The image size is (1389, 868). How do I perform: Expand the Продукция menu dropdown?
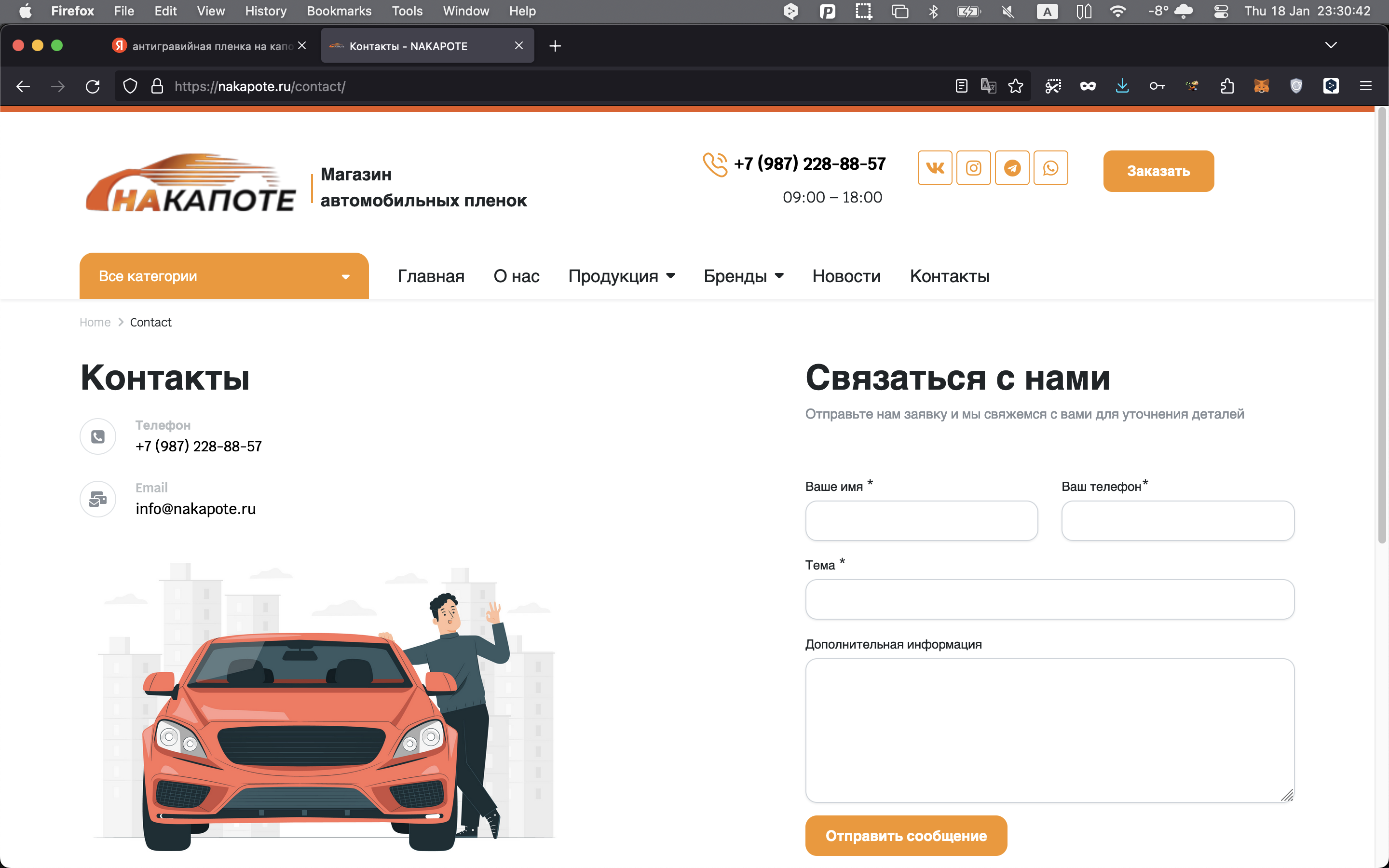[x=621, y=276]
